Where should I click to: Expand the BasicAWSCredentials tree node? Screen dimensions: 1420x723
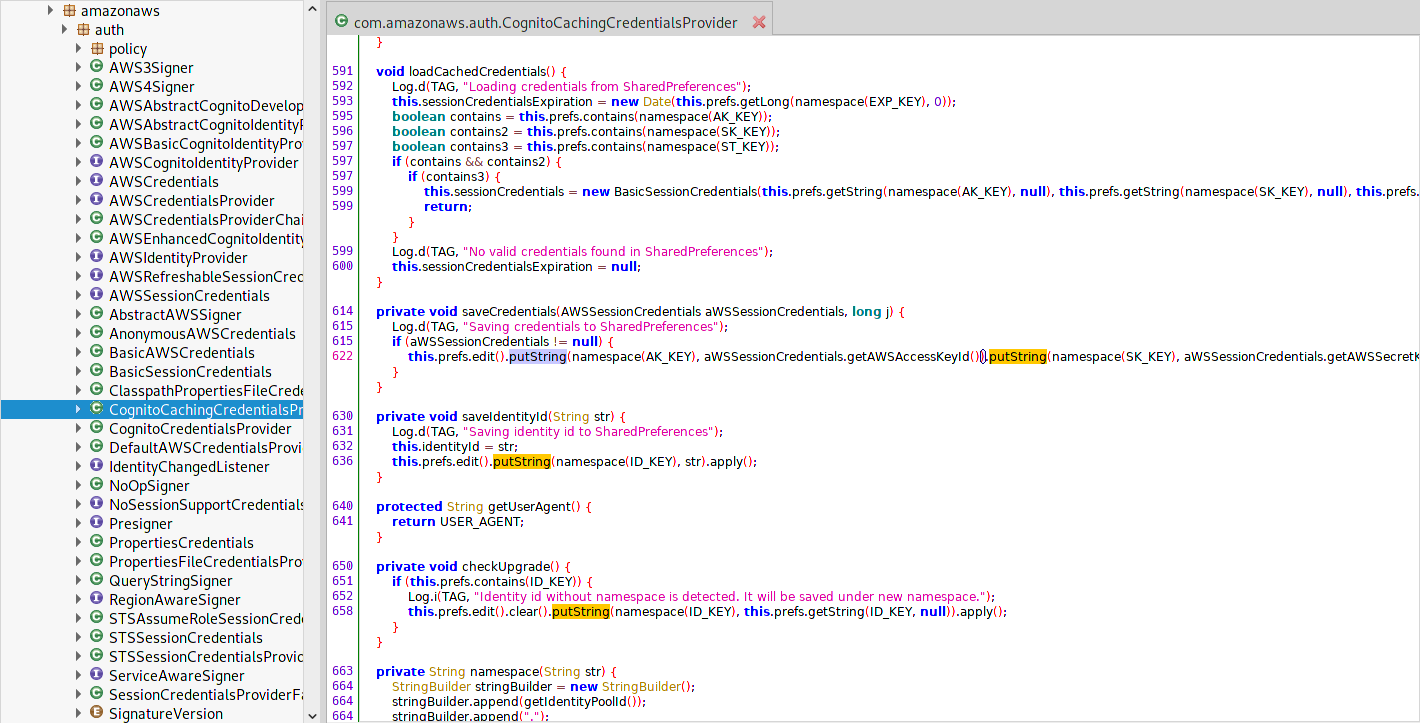tap(79, 353)
